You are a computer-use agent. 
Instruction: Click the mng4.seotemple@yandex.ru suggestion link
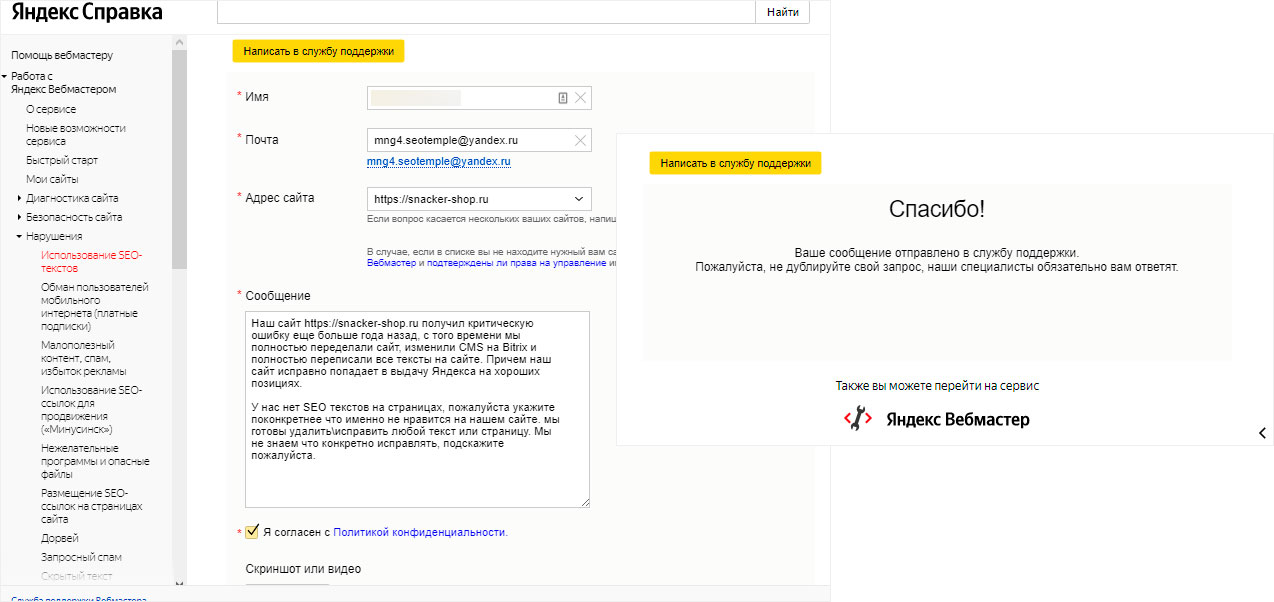tap(439, 161)
